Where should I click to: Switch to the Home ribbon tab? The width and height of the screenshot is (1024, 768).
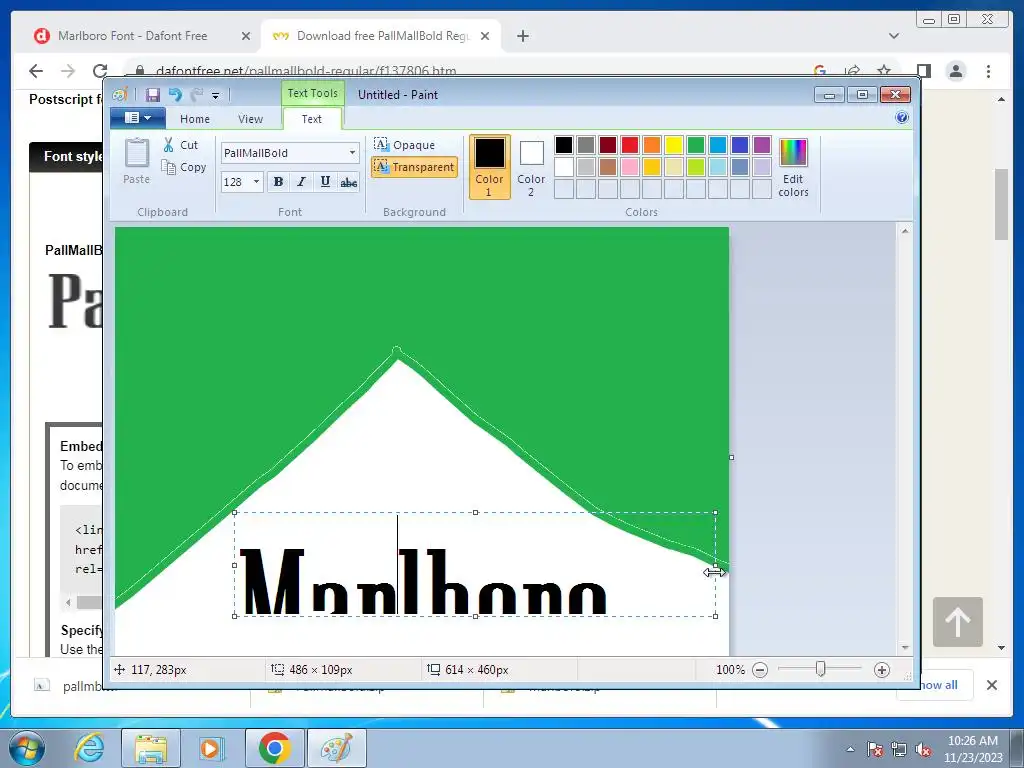tap(195, 119)
